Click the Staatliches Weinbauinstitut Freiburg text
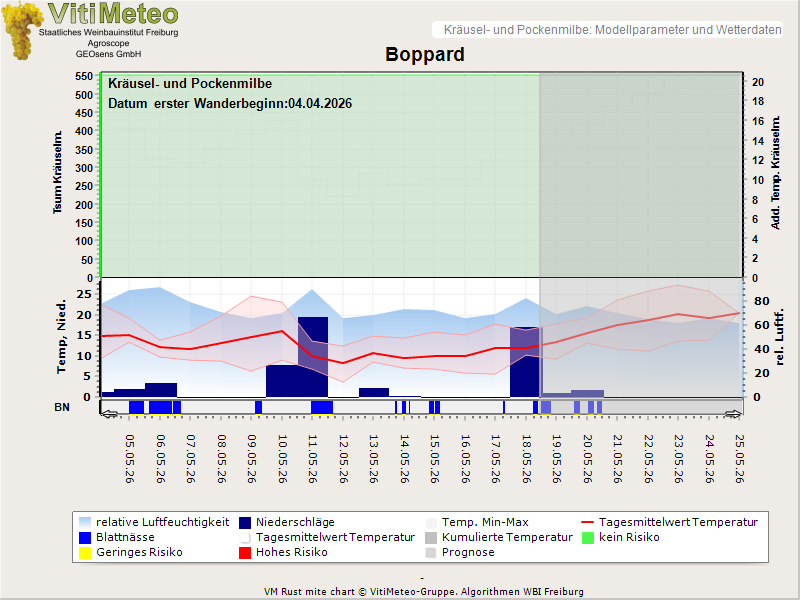Image resolution: width=800 pixels, height=600 pixels. click(x=109, y=33)
